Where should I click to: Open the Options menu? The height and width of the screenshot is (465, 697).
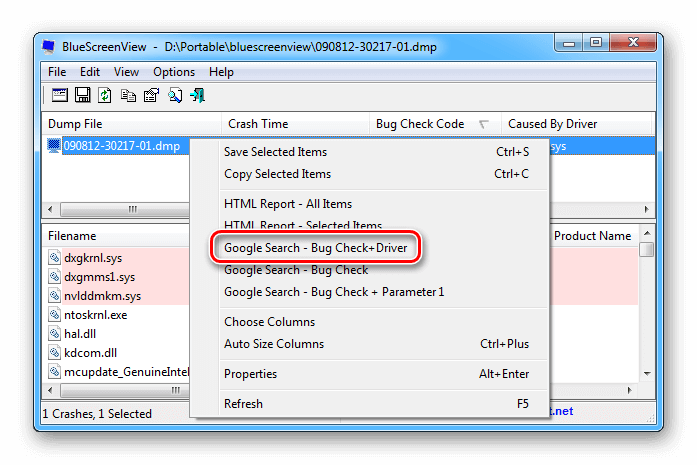click(x=174, y=72)
